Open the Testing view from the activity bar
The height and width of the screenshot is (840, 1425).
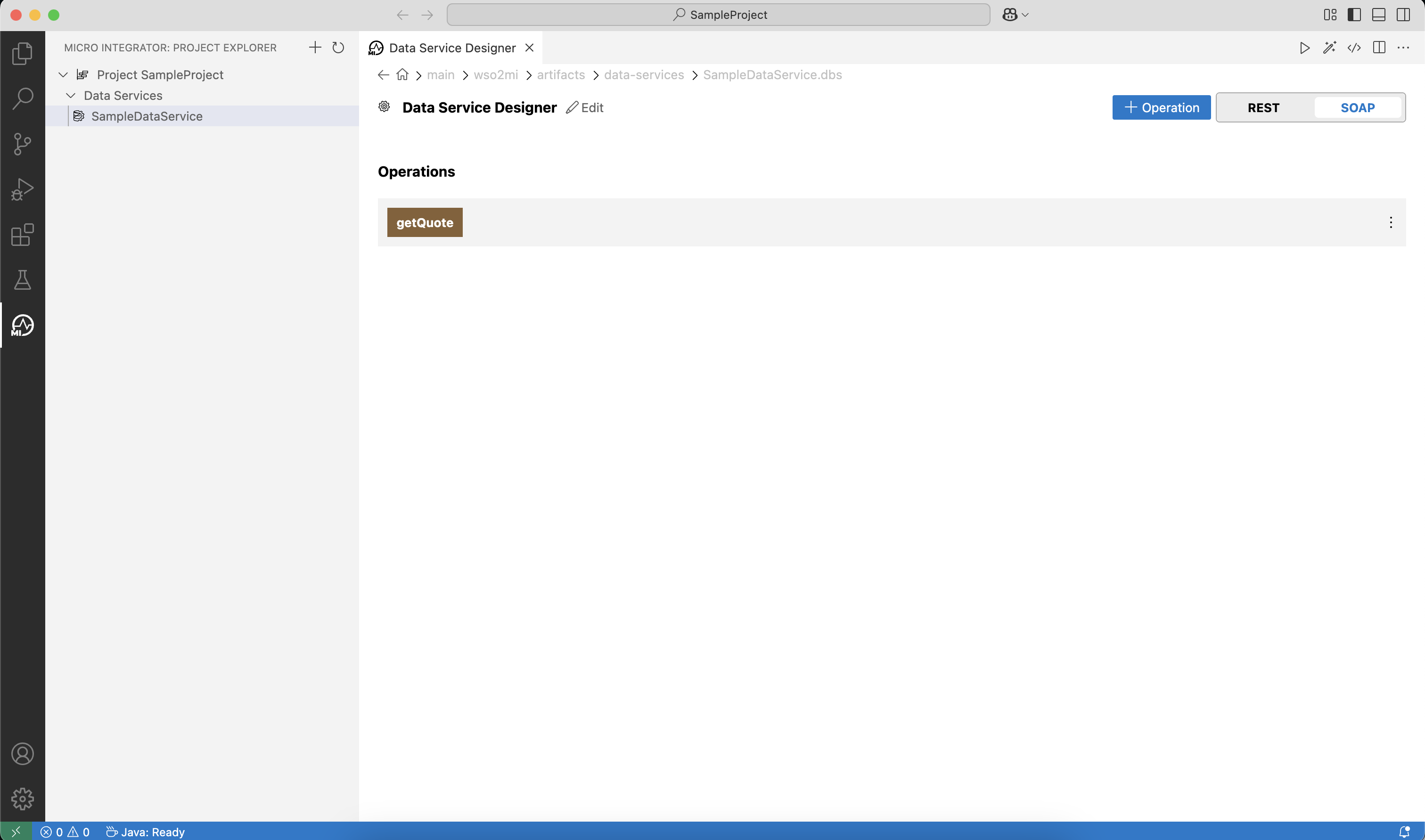[x=22, y=280]
